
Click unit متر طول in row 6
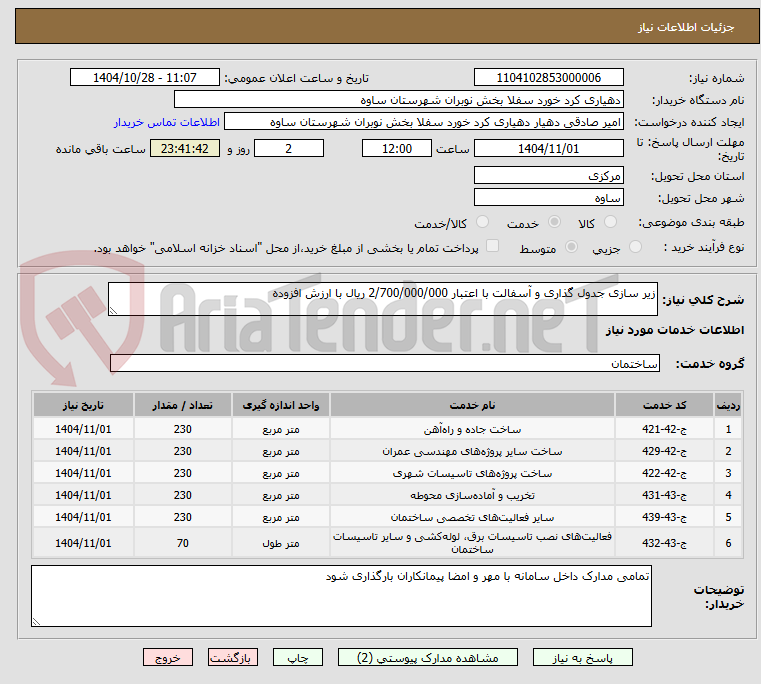click(x=281, y=543)
